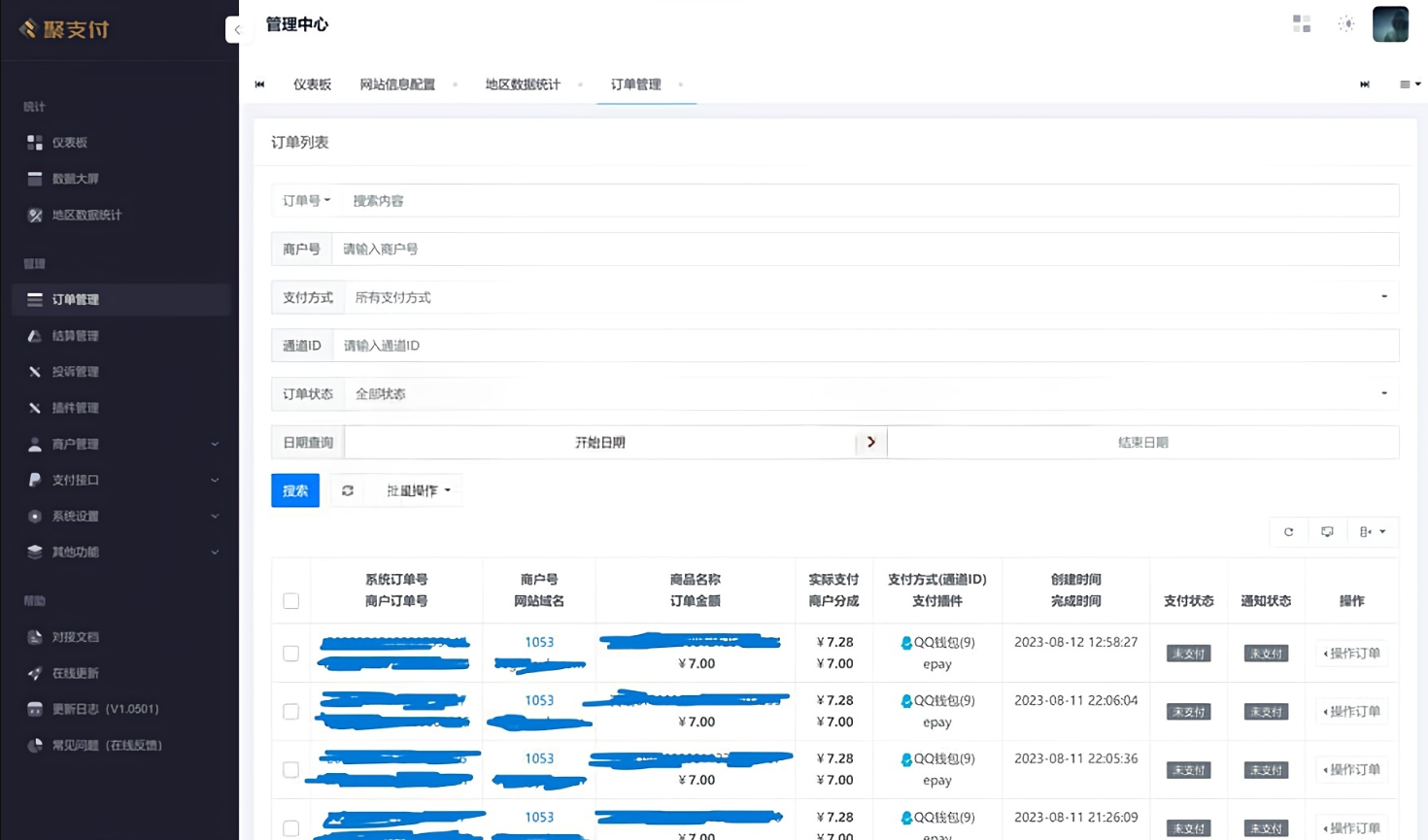Toggle the light/dark theme sun icon
Screen dimensions: 1428x840
[1346, 23]
